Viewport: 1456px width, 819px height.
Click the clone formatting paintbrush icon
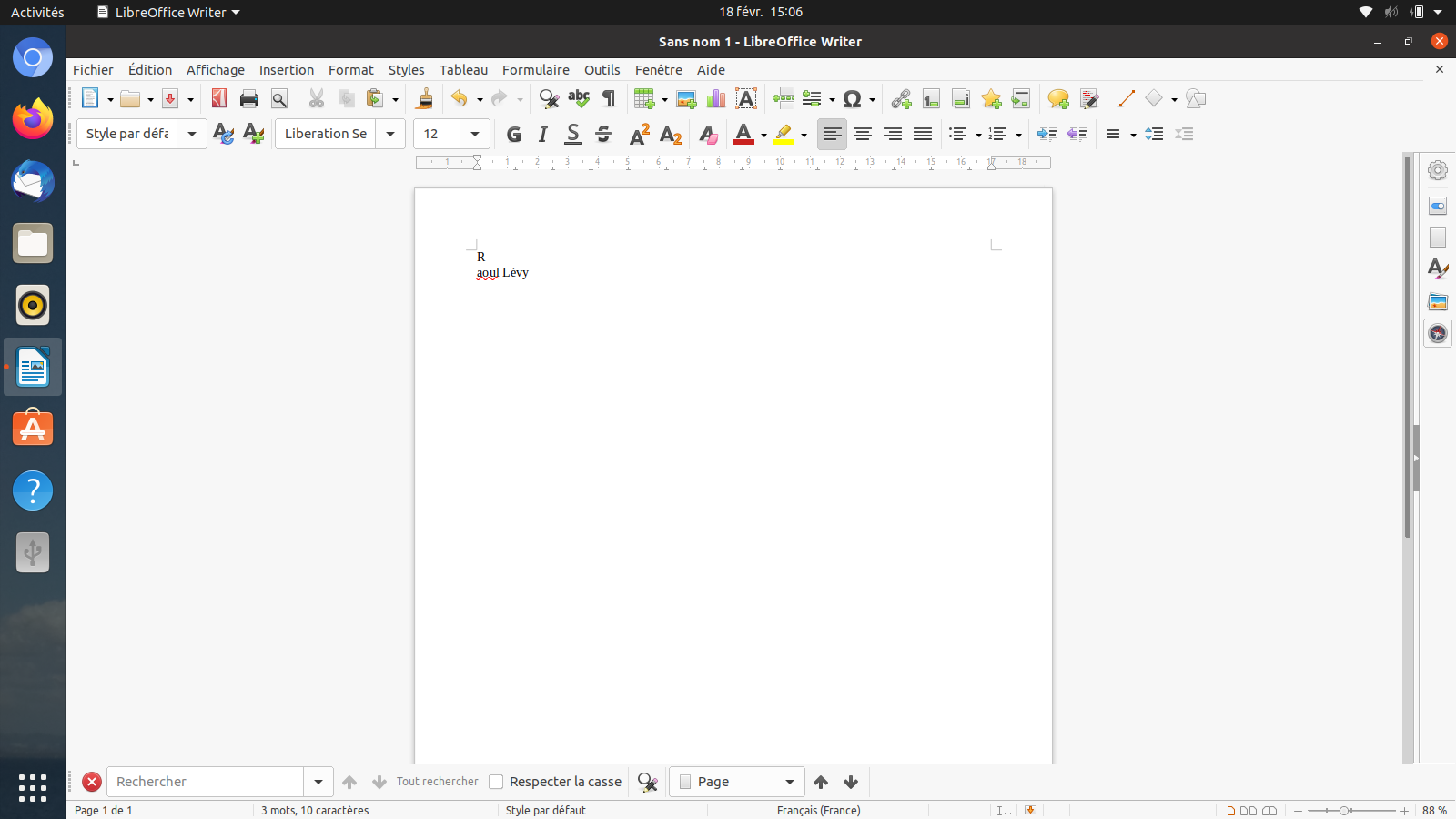pyautogui.click(x=424, y=99)
